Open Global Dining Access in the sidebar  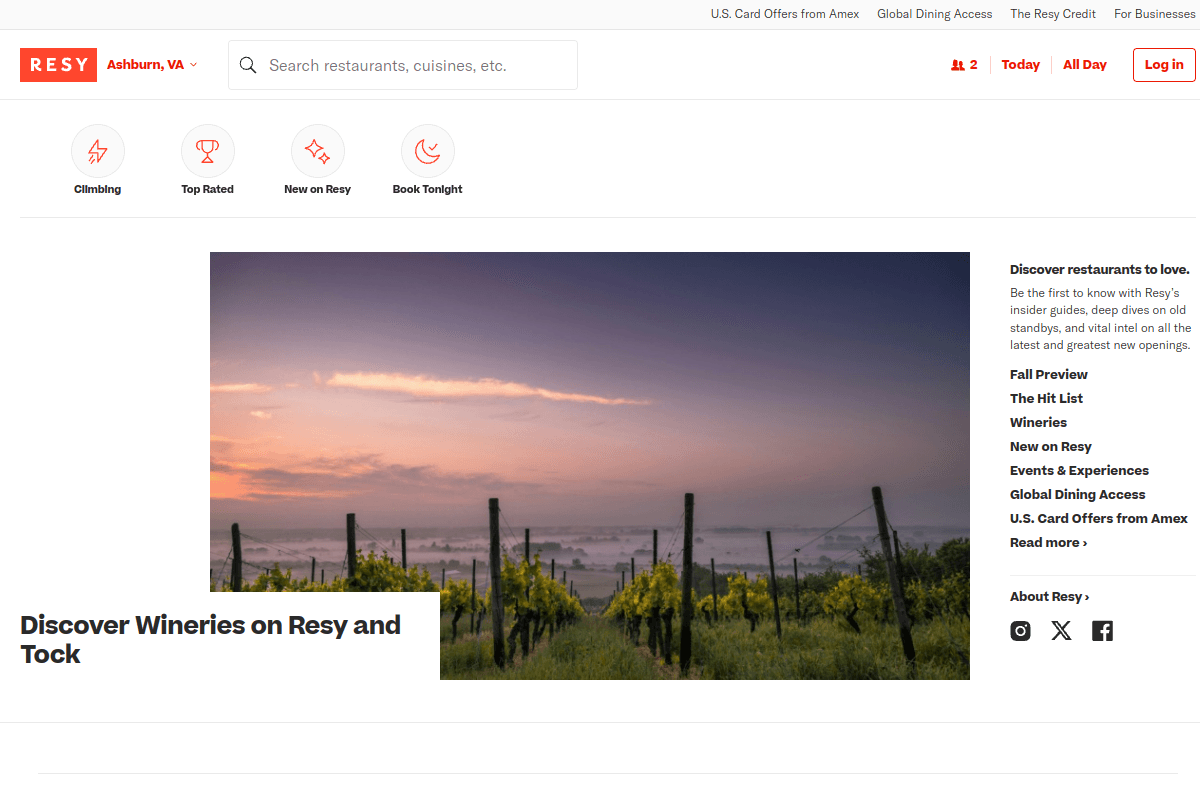[x=1077, y=494]
